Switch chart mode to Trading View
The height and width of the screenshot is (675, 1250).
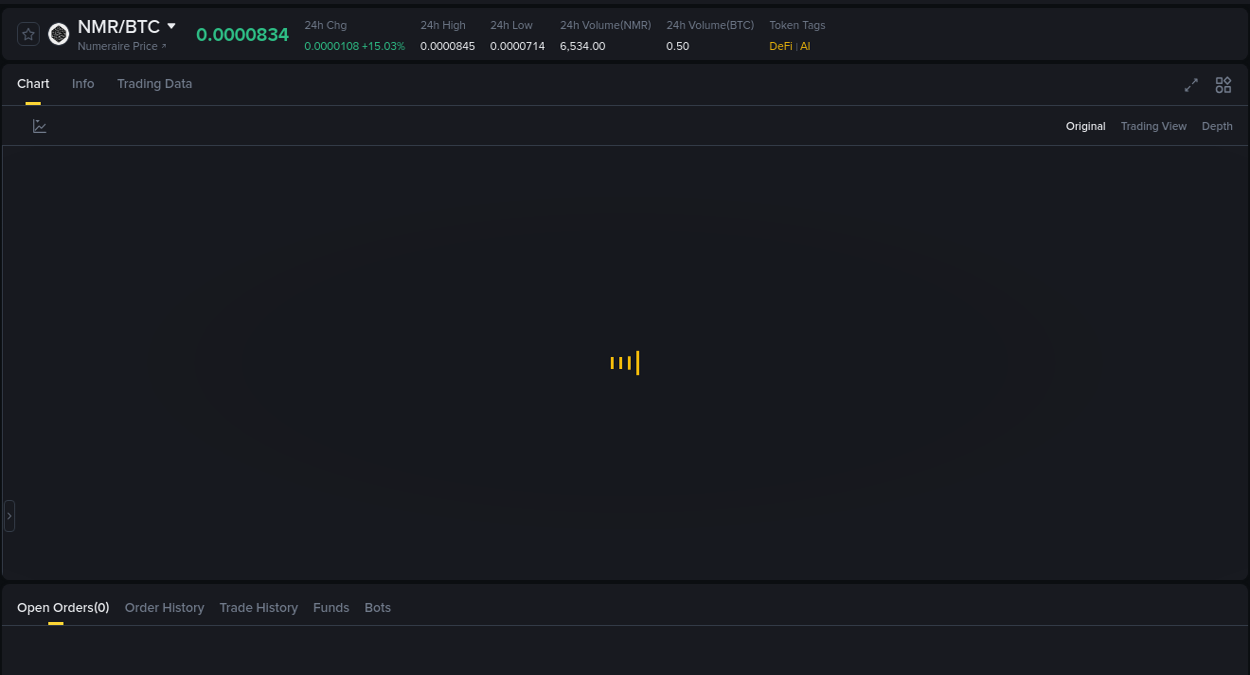1153,126
